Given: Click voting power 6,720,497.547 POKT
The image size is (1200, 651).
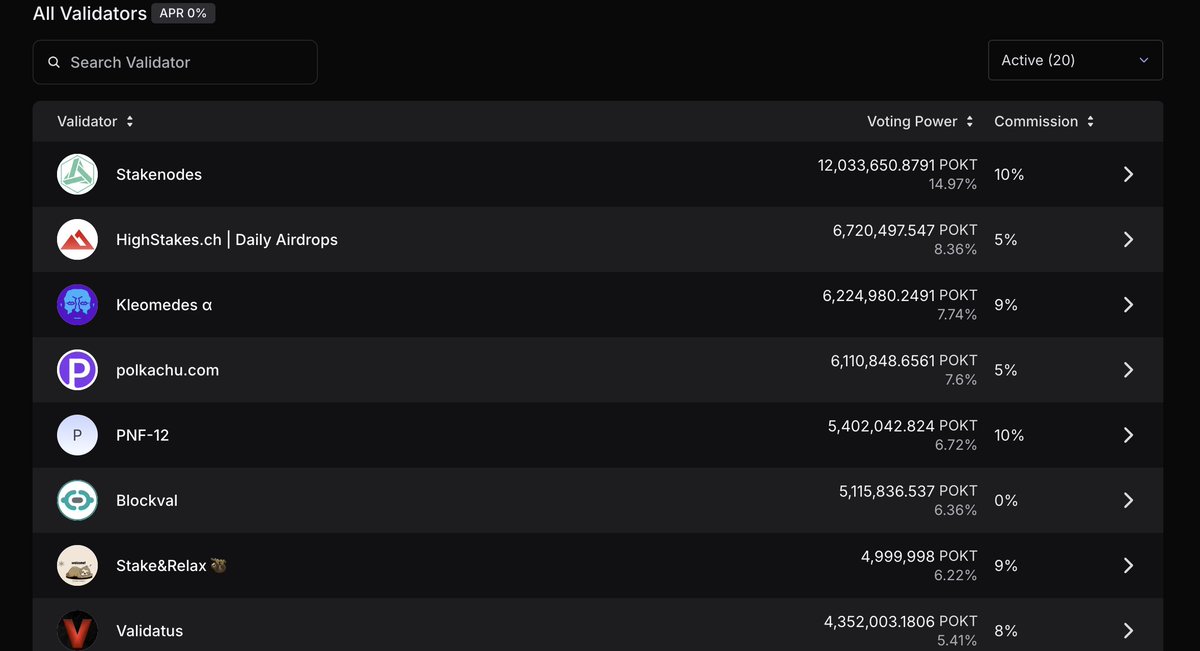Looking at the screenshot, I should tap(905, 230).
